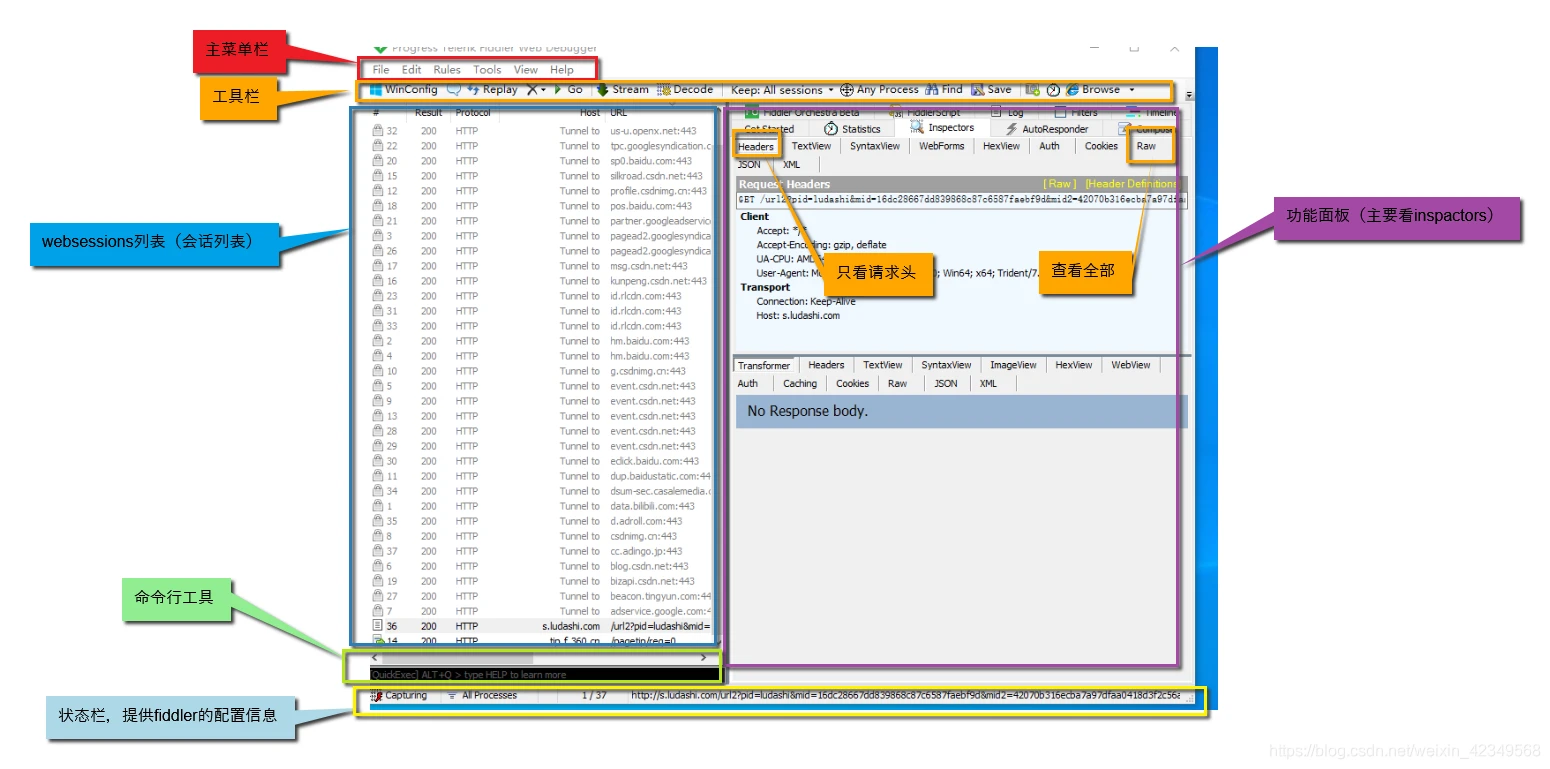Switch to the Statistics tab
1550x769 pixels.
(852, 129)
